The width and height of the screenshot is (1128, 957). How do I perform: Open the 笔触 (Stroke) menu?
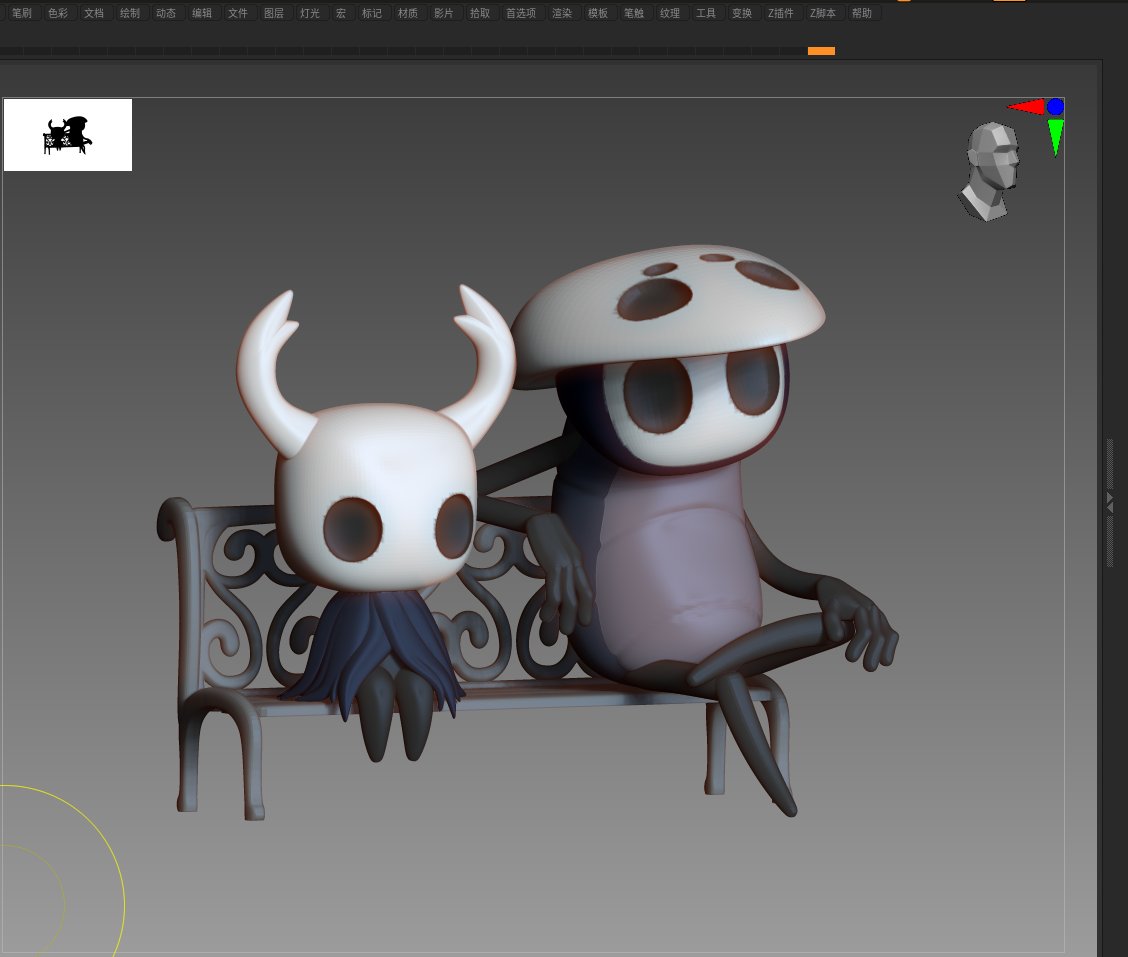(634, 13)
